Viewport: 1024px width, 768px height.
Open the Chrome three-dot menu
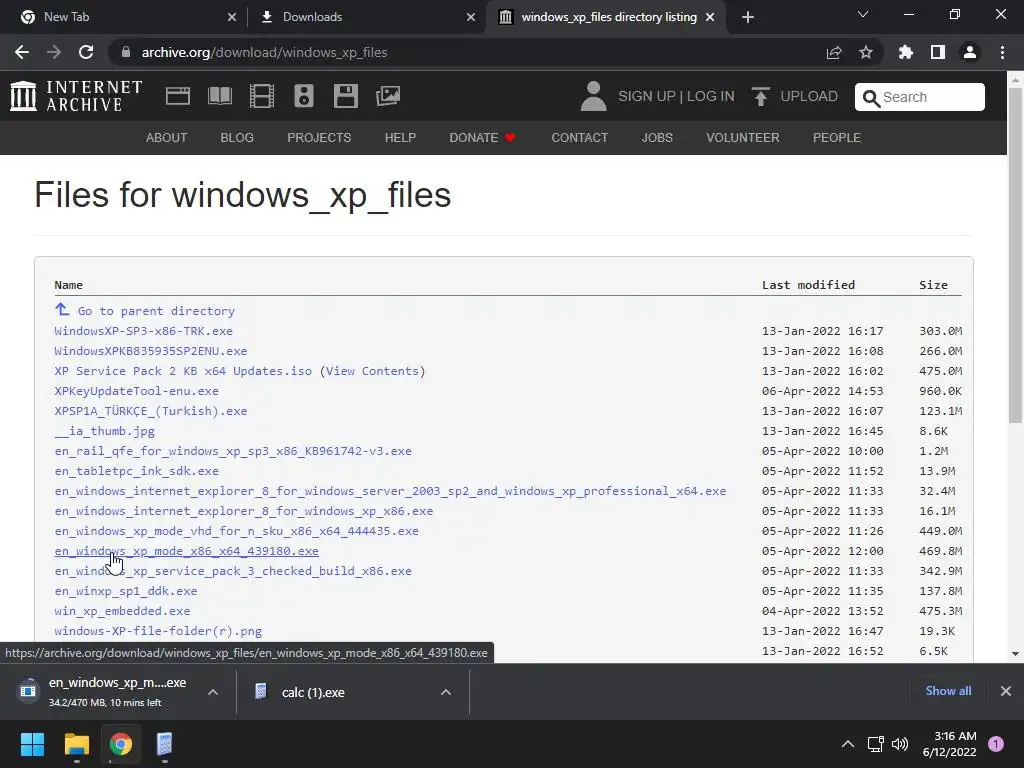[x=1002, y=52]
